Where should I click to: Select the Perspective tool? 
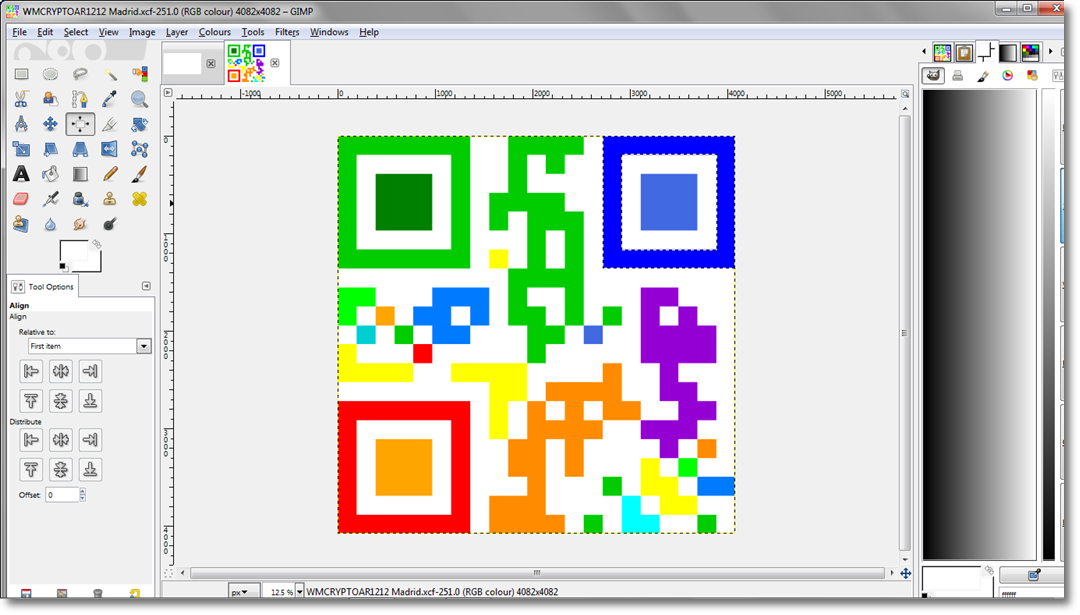pyautogui.click(x=80, y=149)
